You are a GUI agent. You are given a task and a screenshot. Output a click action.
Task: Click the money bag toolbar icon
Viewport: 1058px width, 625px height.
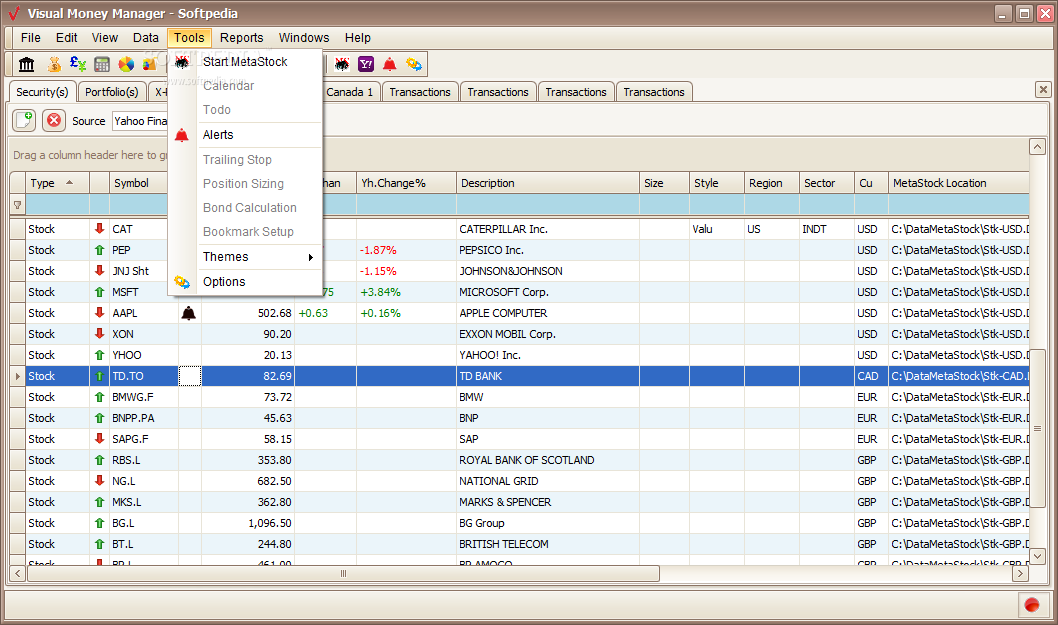pos(54,64)
